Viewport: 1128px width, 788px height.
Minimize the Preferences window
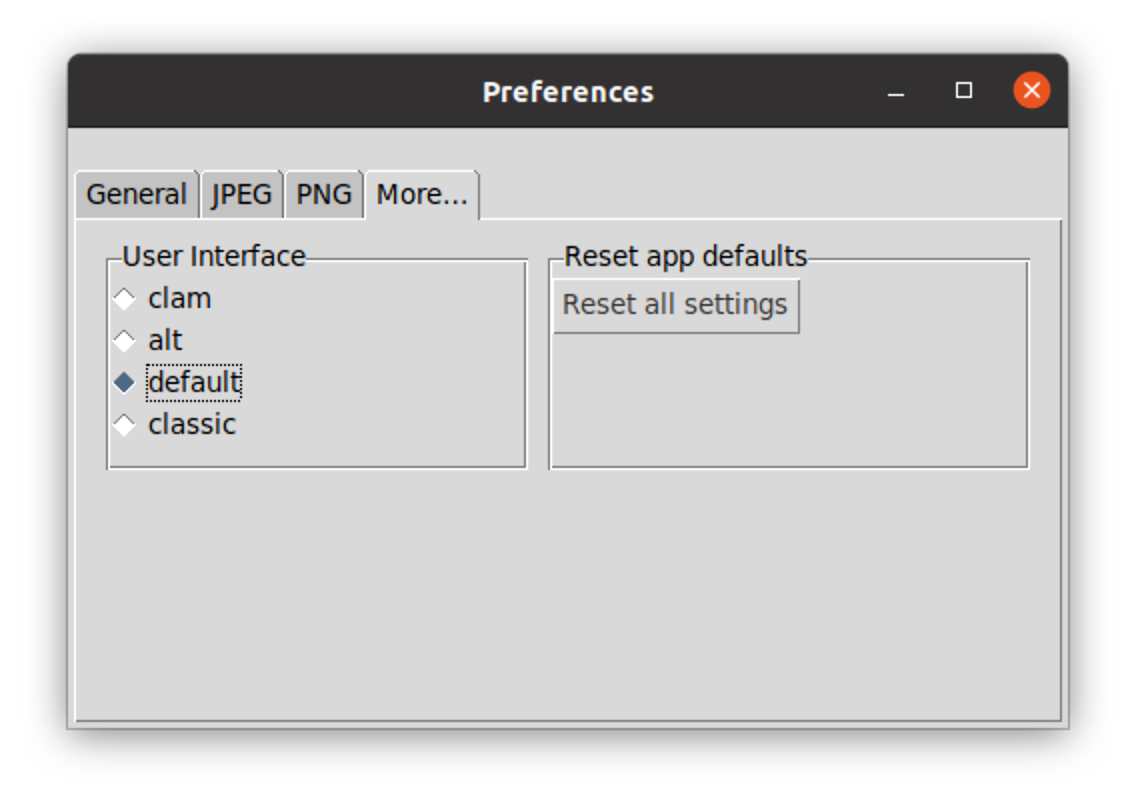[896, 92]
